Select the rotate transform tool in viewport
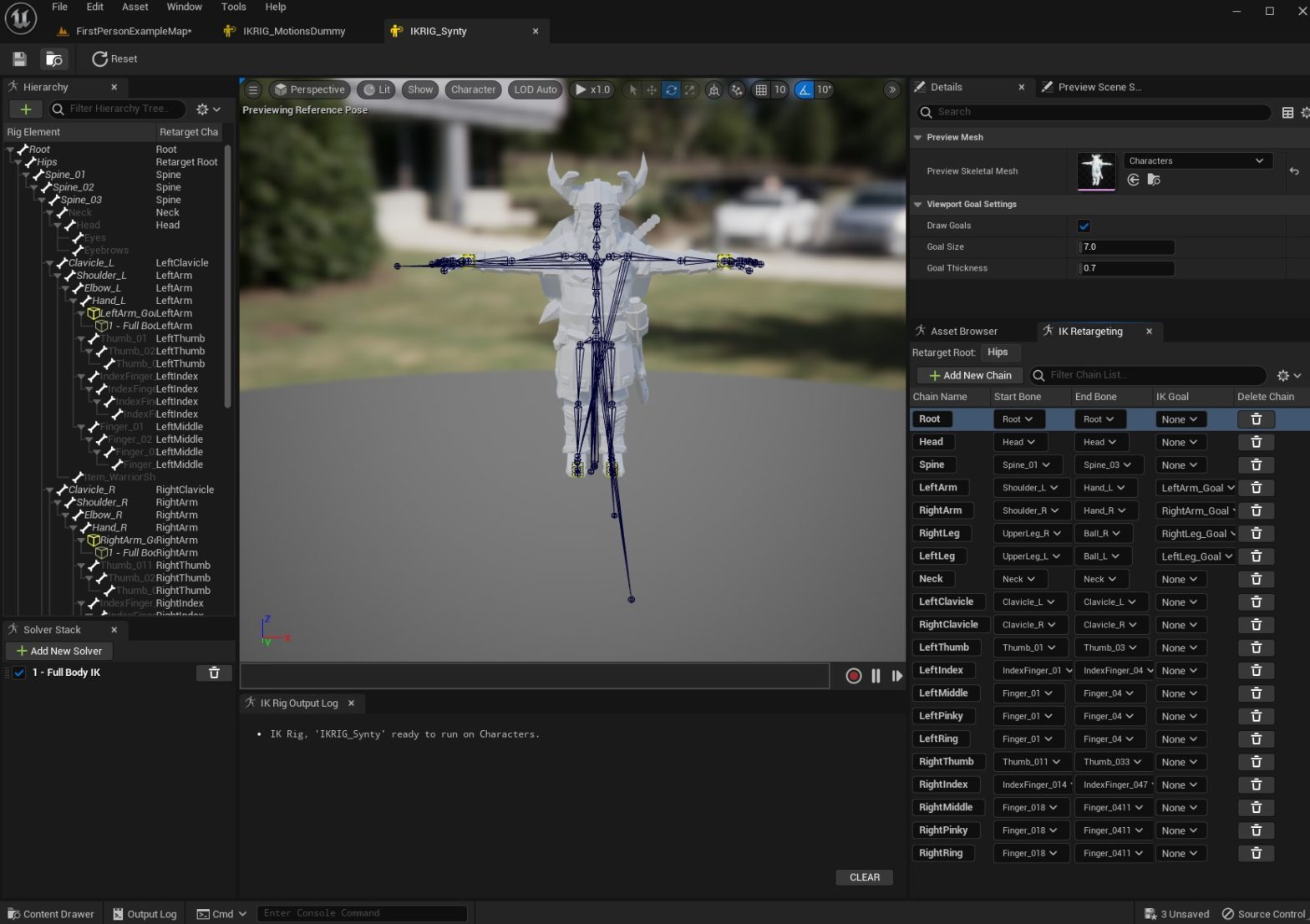This screenshot has width=1310, height=924. coord(670,89)
